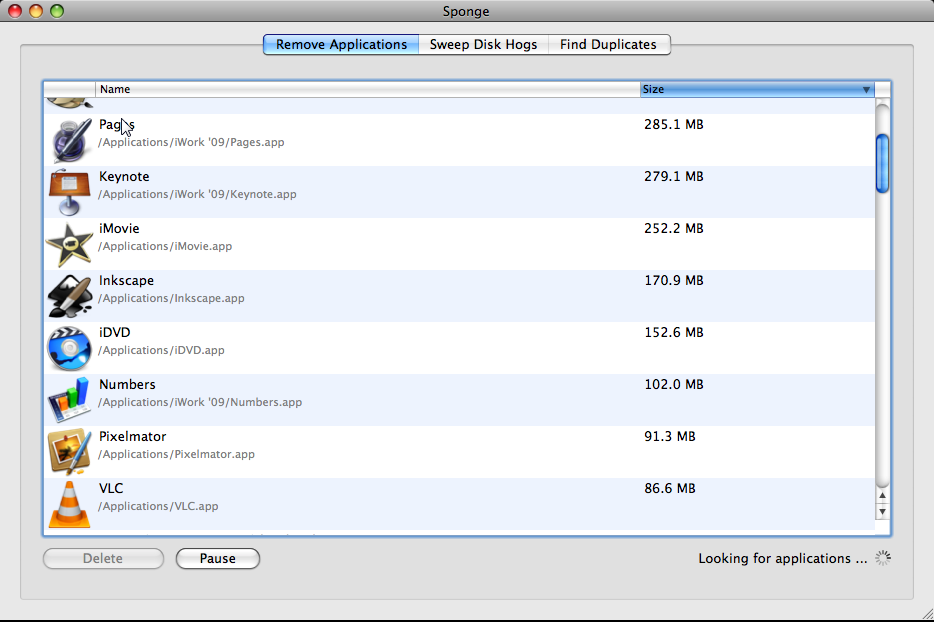Screen dimensions: 934x622
Task: Select the Pixelmator name text
Action: point(132,436)
